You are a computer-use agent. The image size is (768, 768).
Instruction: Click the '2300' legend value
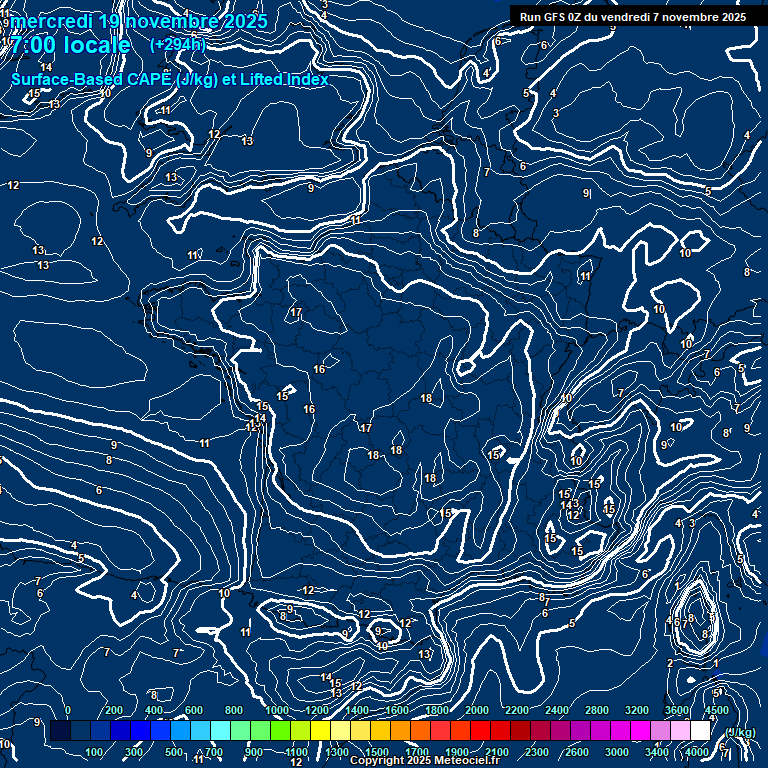tap(537, 752)
